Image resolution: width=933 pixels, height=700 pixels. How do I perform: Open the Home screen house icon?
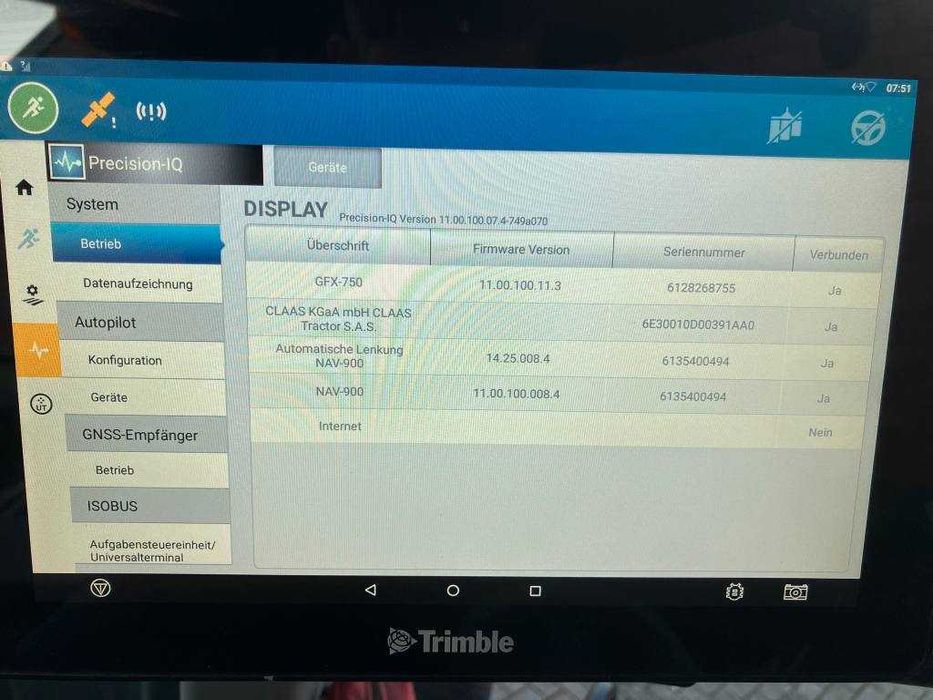[24, 188]
